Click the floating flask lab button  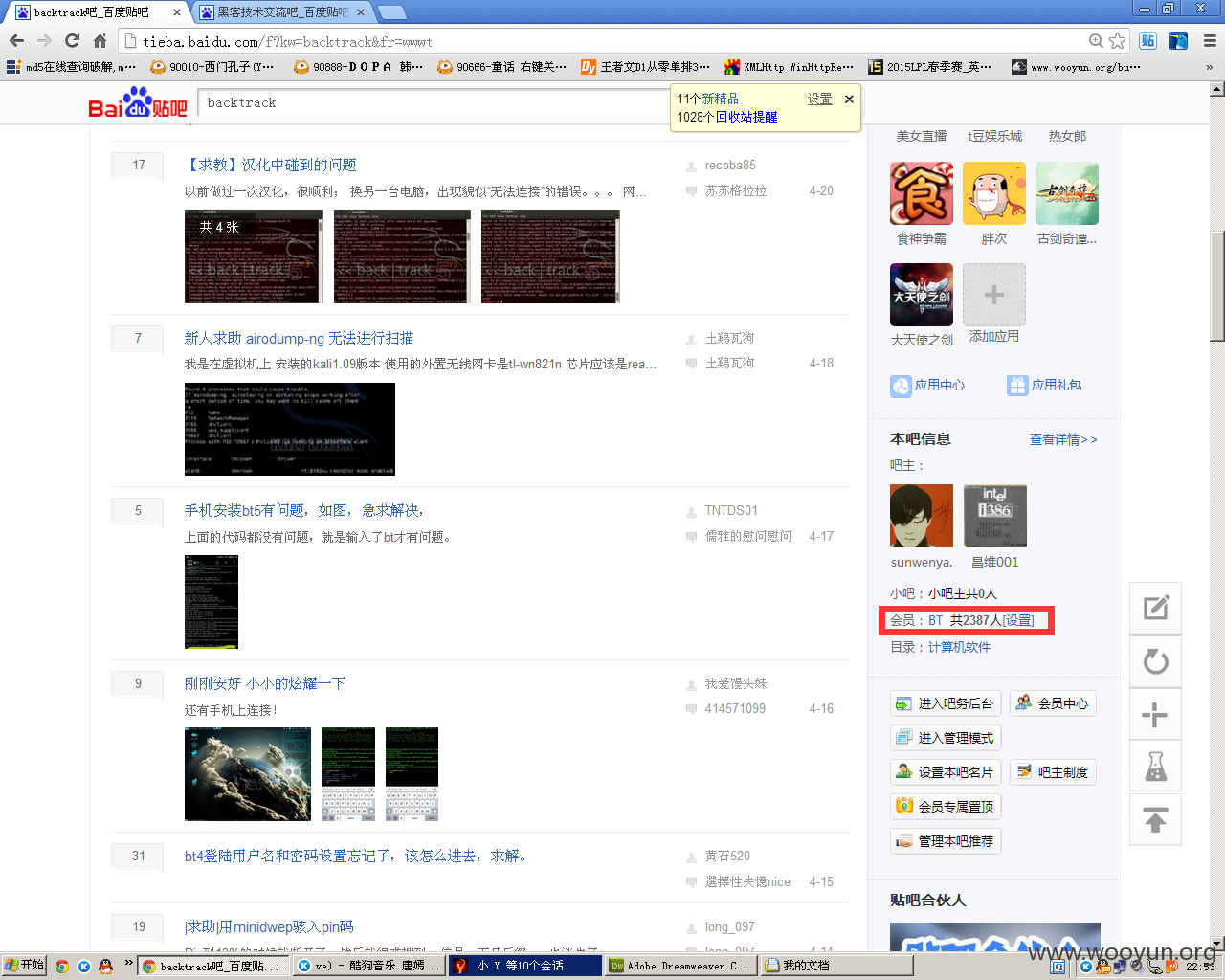1156,768
